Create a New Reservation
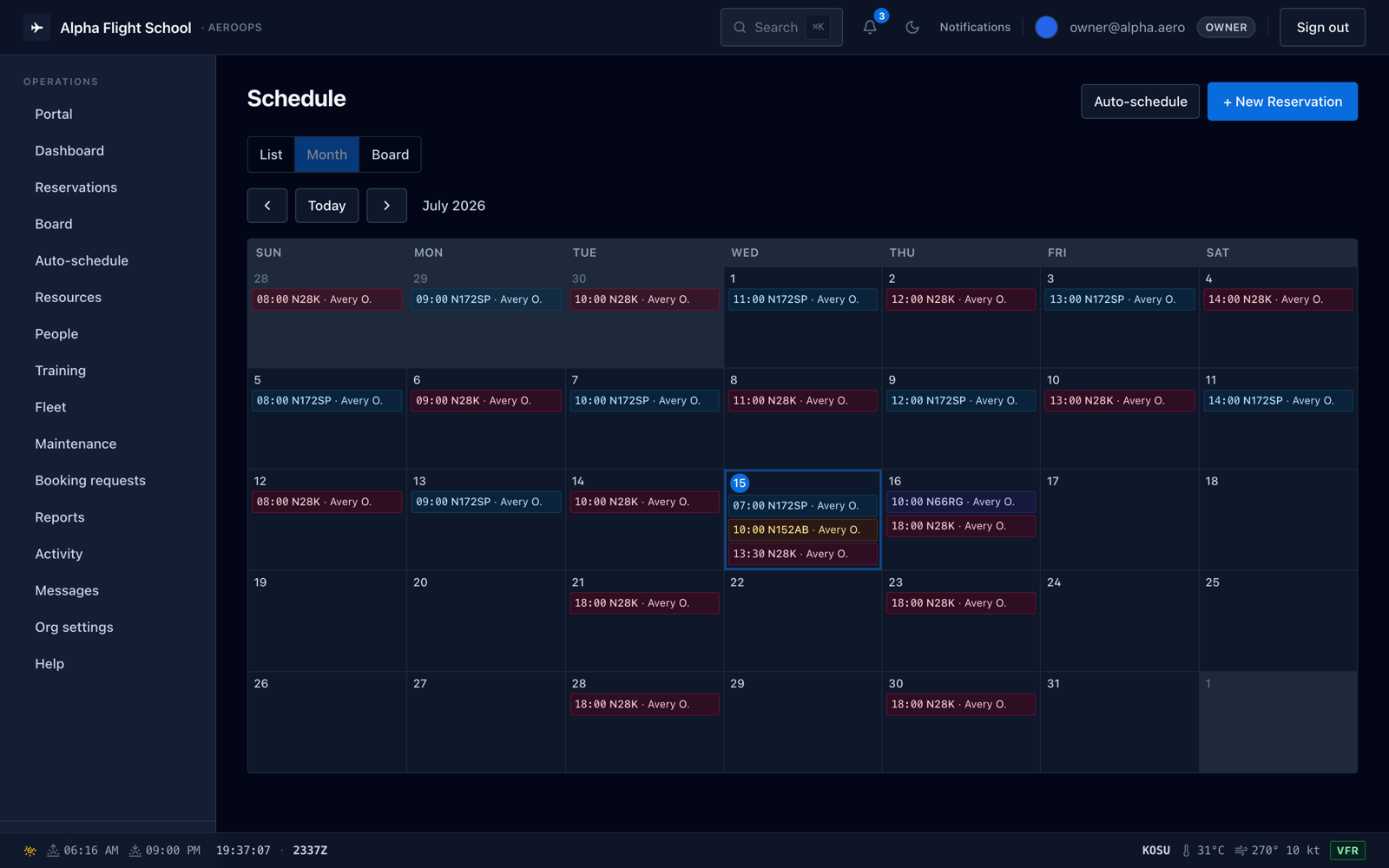The width and height of the screenshot is (1389, 868). [x=1282, y=102]
